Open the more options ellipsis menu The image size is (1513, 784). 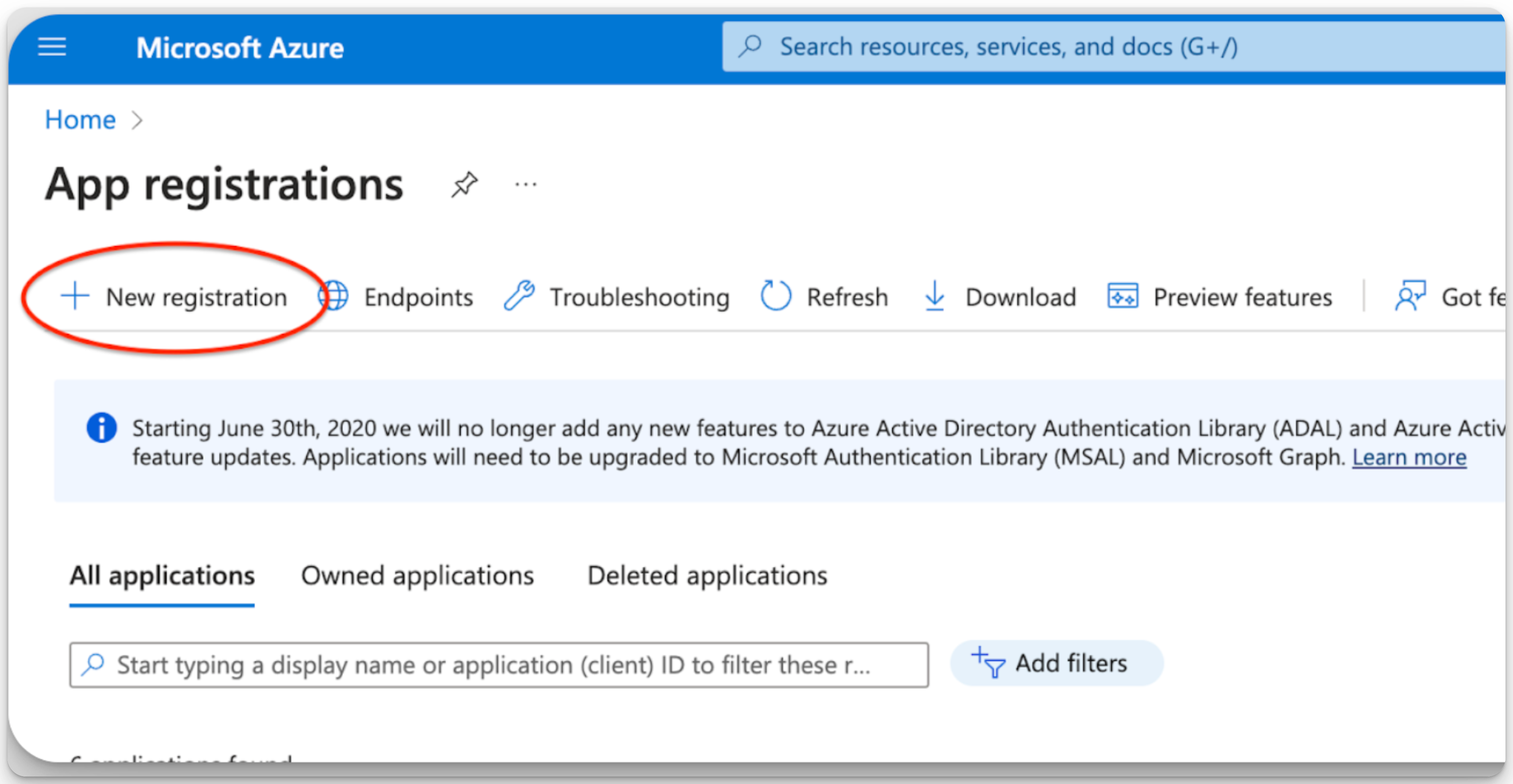click(x=526, y=185)
